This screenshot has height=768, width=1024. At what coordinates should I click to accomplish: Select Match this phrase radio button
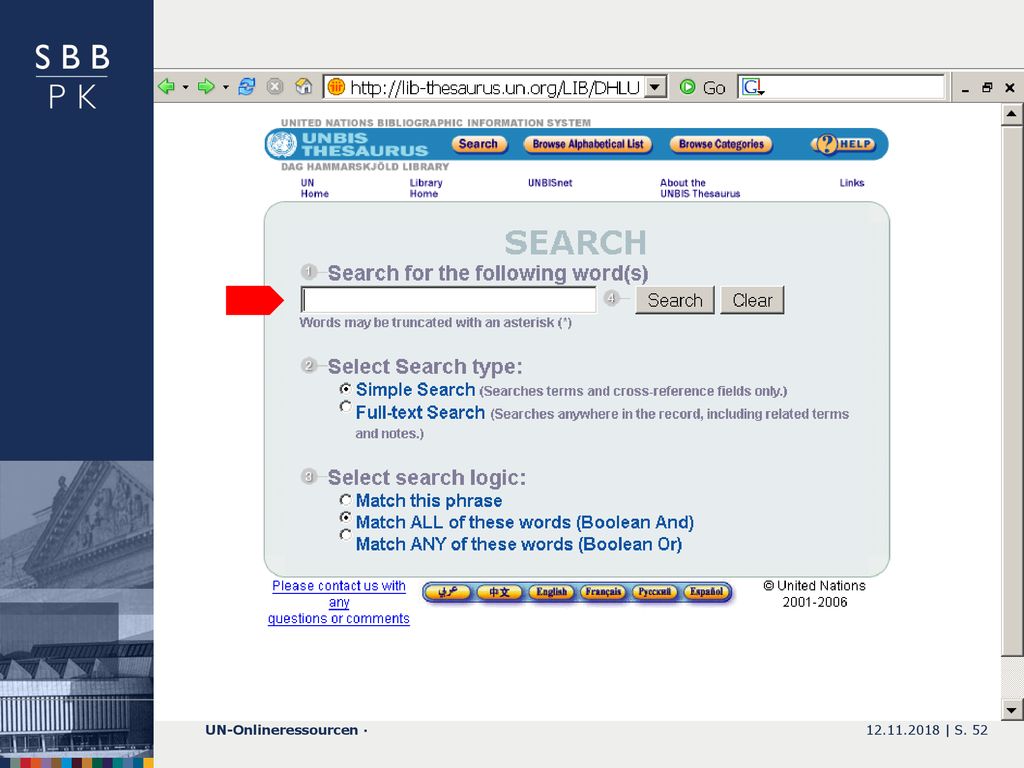(345, 500)
